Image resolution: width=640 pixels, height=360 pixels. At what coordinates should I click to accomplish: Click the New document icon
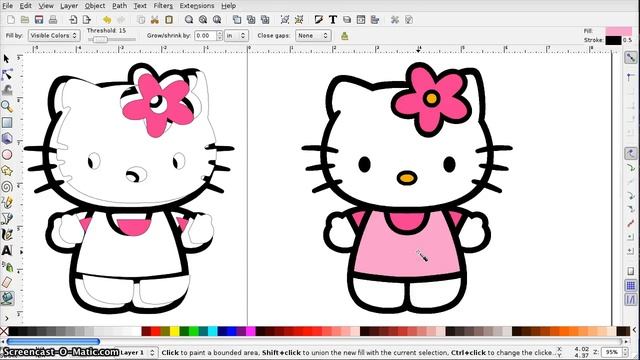tap(11, 20)
